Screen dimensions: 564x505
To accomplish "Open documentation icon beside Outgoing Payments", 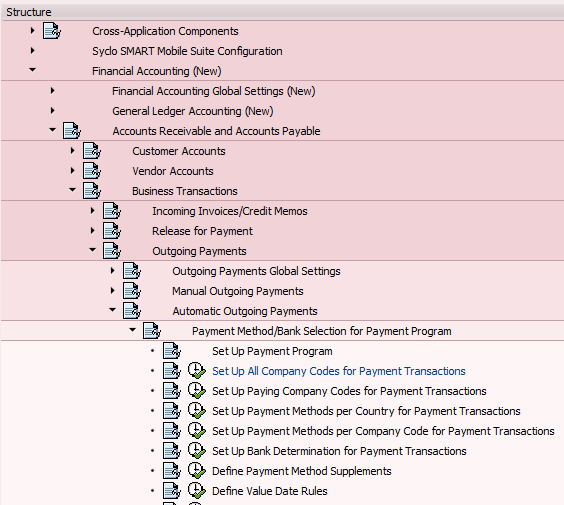I will (112, 251).
